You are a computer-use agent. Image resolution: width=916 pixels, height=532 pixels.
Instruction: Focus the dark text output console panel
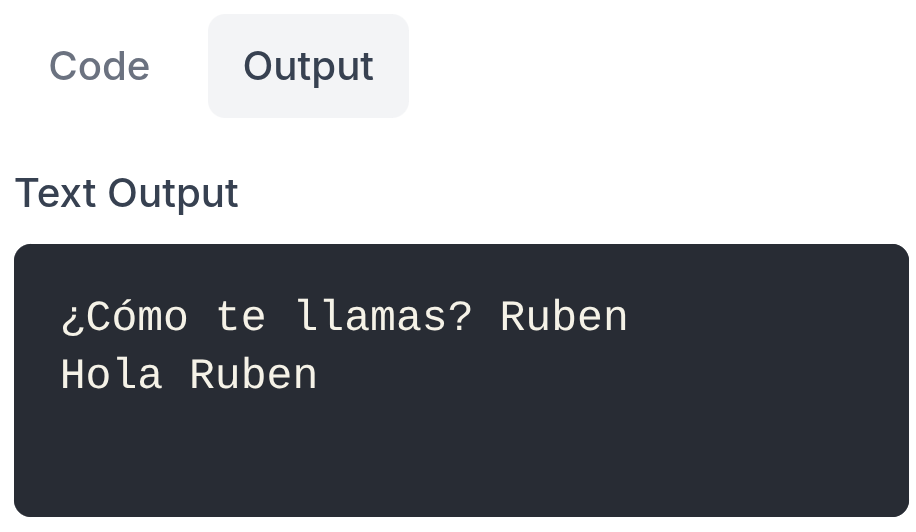[462, 380]
